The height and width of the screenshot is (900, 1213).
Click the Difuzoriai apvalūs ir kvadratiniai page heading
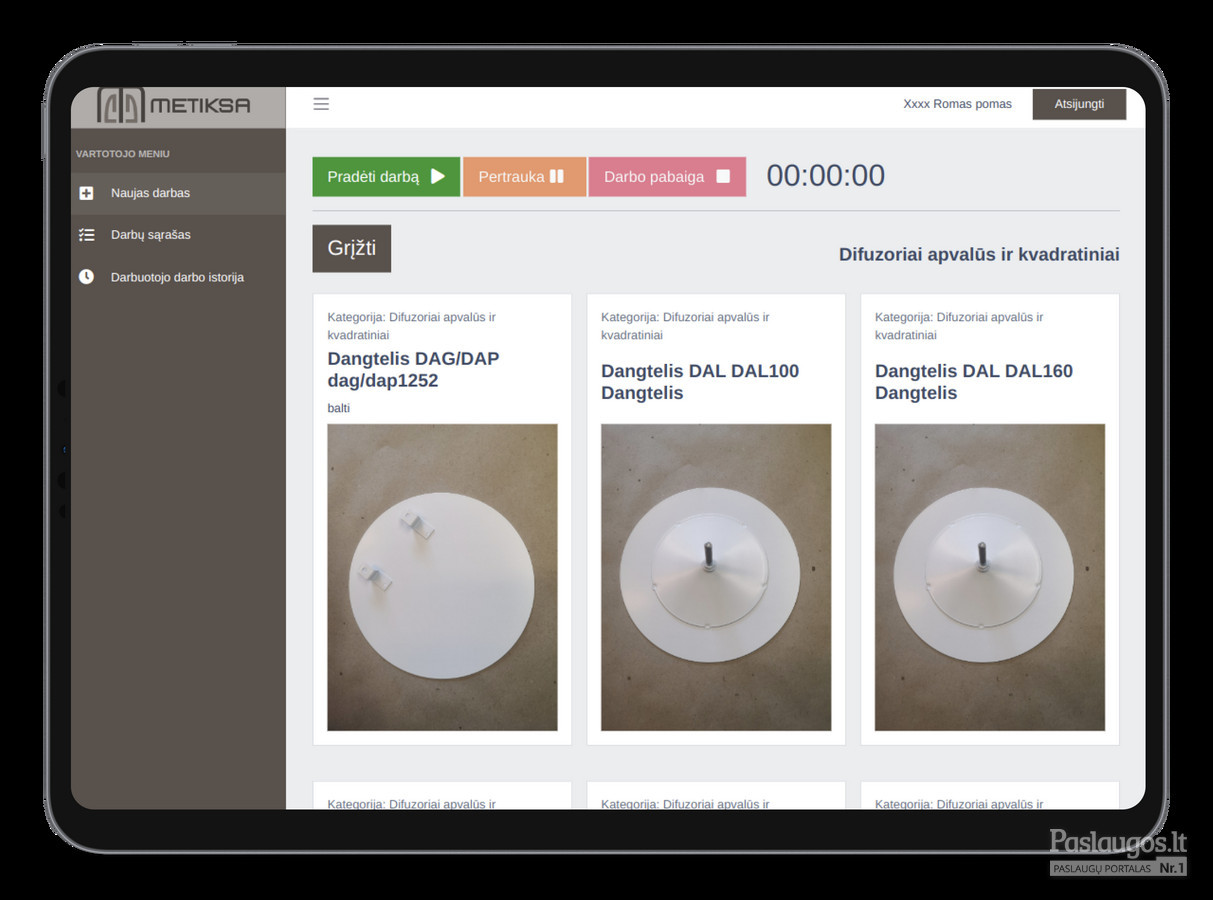[x=979, y=255]
